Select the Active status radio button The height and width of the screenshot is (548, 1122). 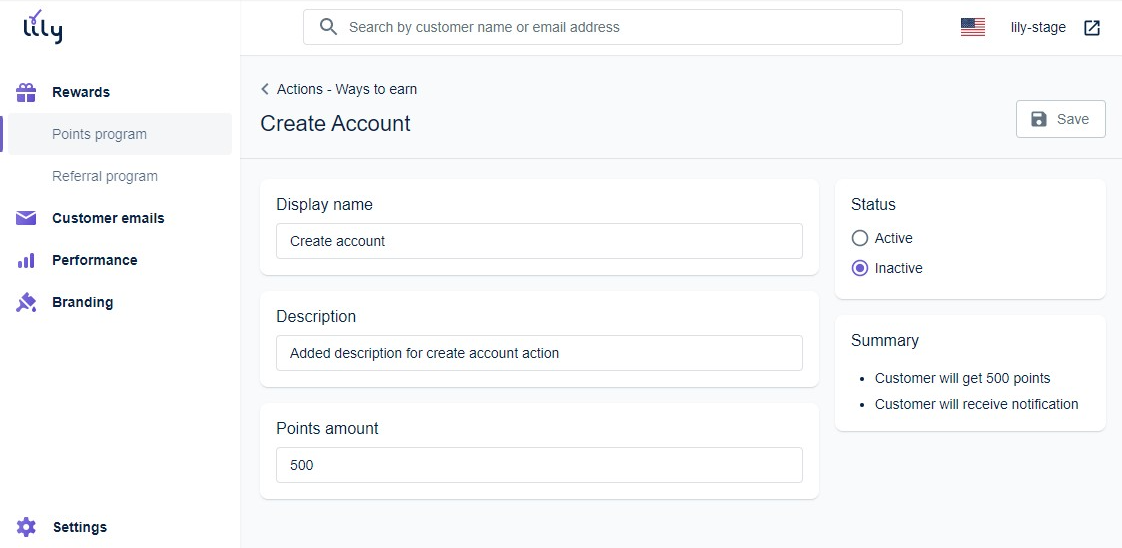pos(860,238)
